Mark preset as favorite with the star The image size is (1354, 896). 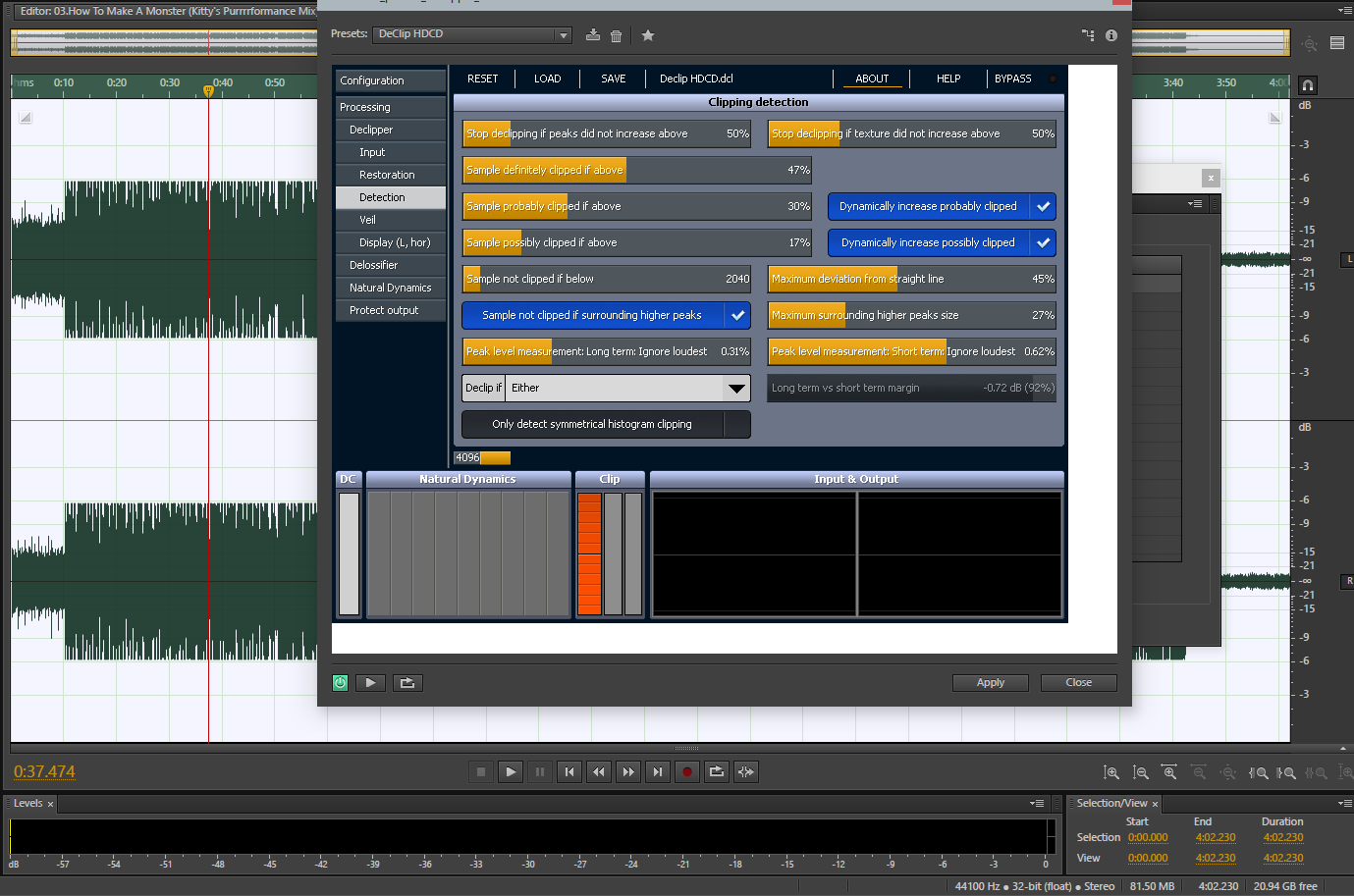(648, 35)
